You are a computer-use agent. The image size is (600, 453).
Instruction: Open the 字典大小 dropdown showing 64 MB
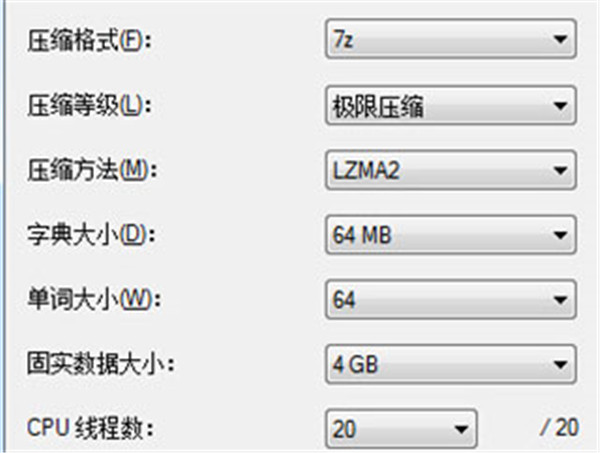pos(451,235)
